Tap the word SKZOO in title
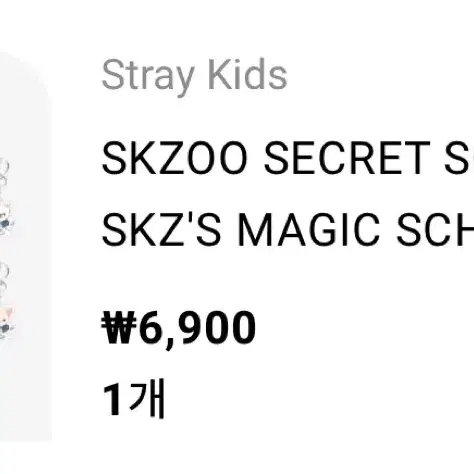 (175, 158)
